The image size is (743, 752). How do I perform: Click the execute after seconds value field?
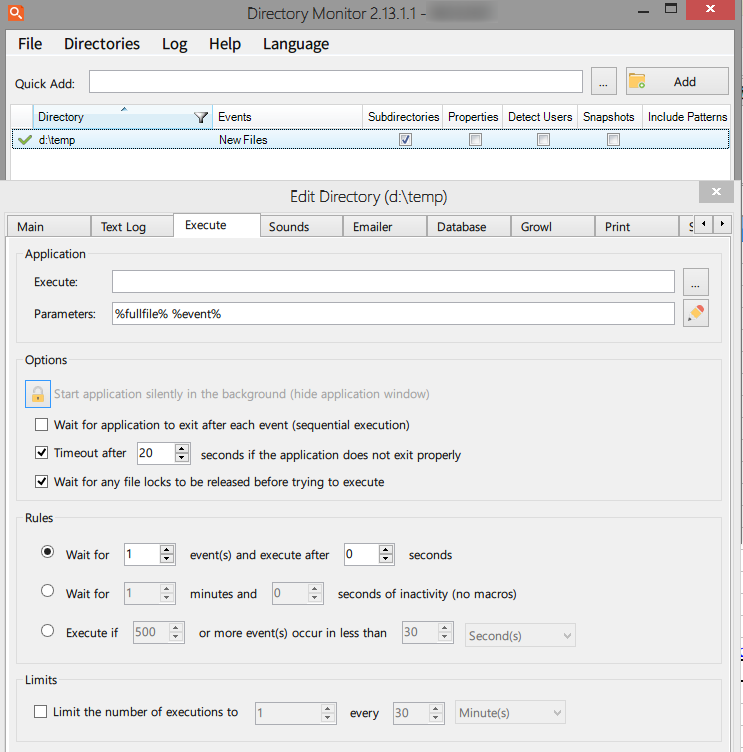tap(362, 554)
